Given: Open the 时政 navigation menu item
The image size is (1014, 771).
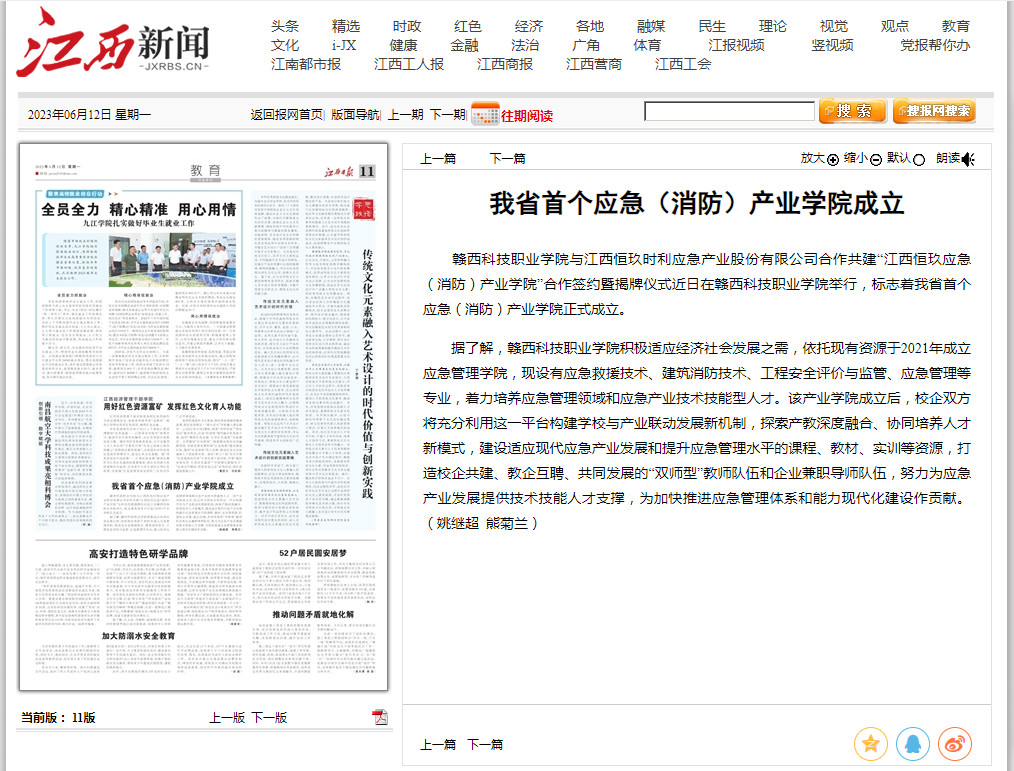Looking at the screenshot, I should point(407,26).
